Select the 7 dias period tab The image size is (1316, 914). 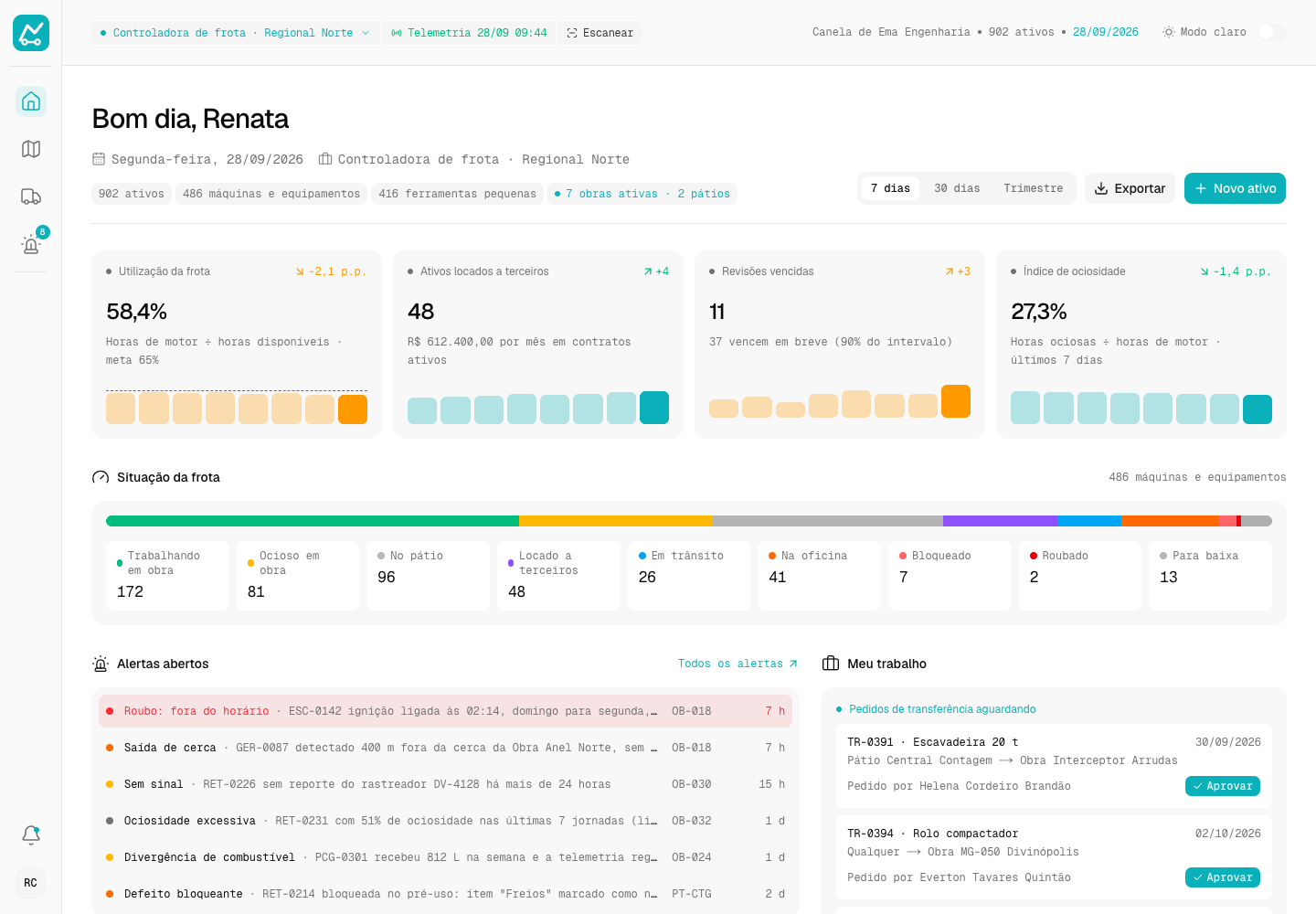(x=890, y=188)
